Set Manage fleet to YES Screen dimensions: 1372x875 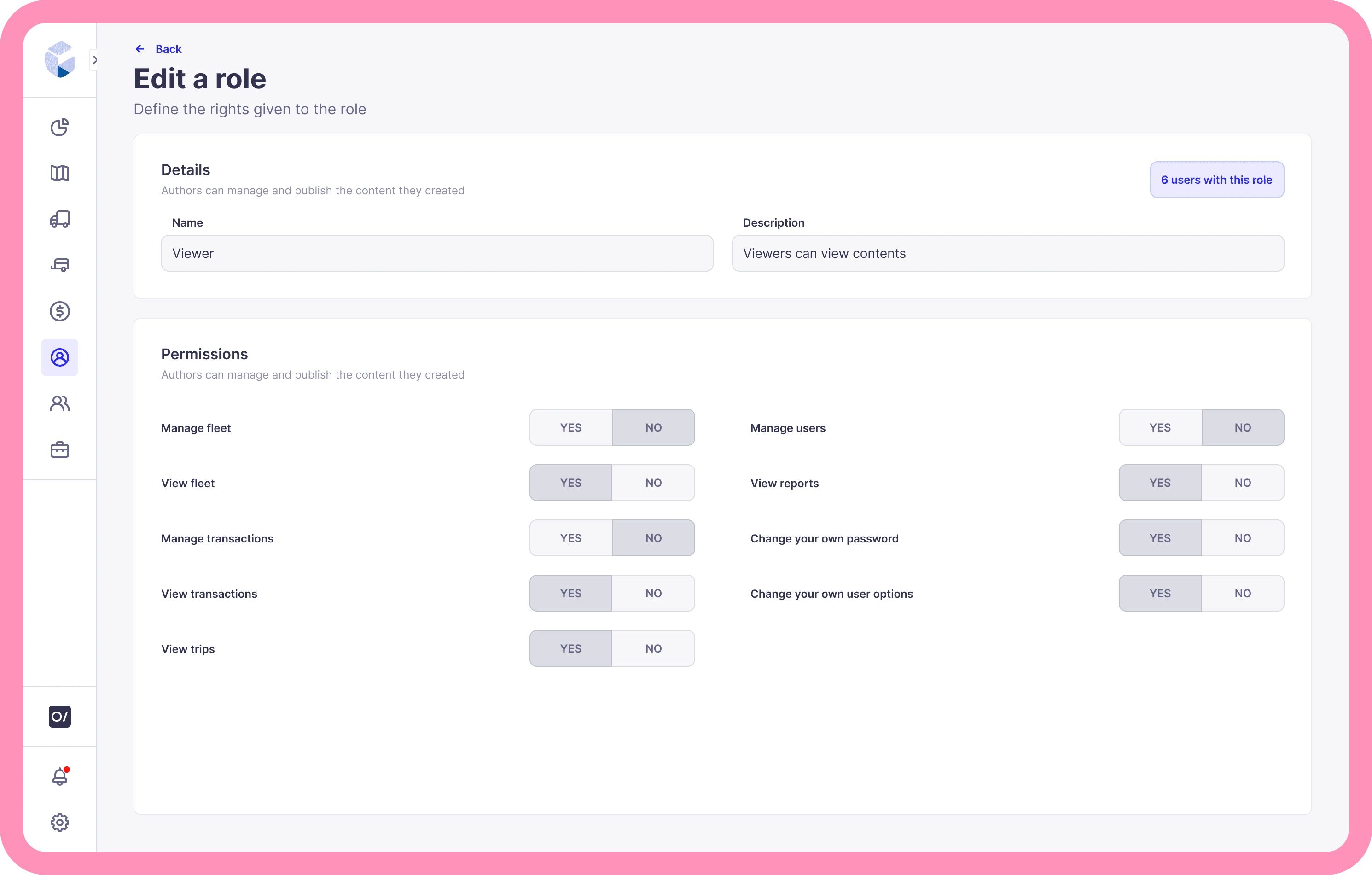[x=570, y=427]
